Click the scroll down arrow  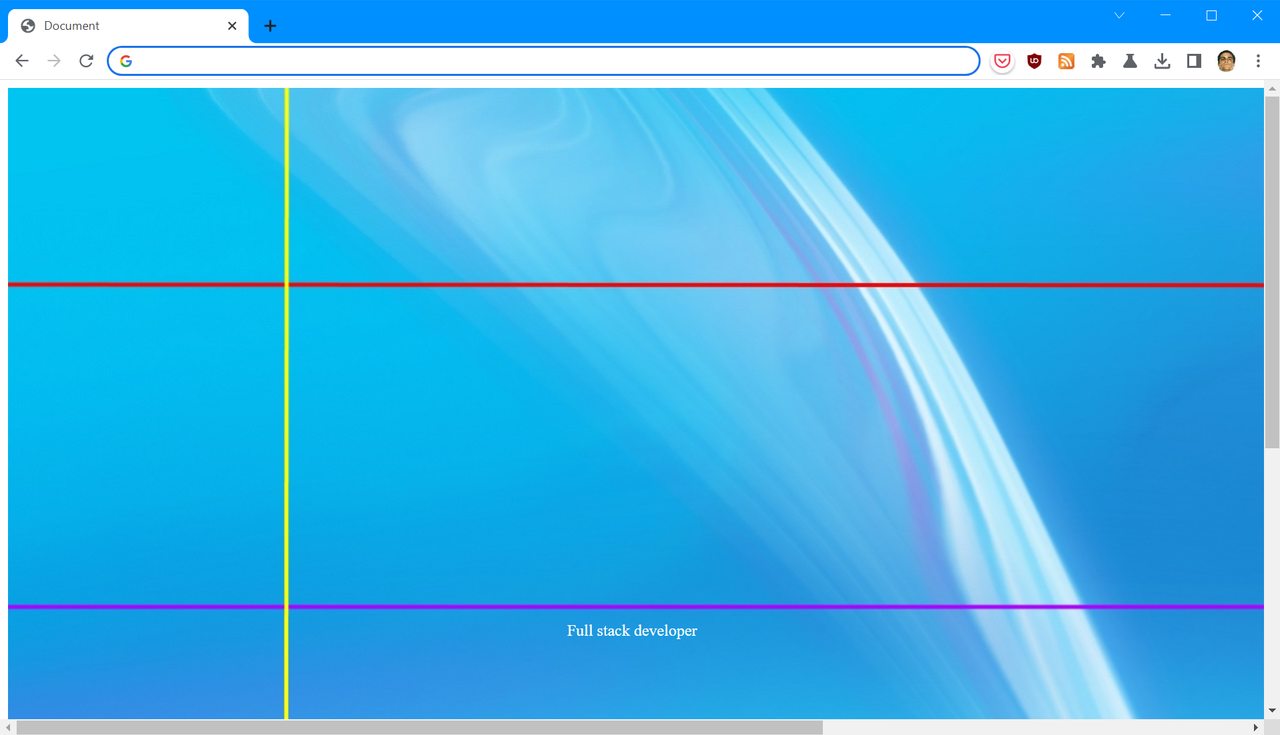point(1272,711)
